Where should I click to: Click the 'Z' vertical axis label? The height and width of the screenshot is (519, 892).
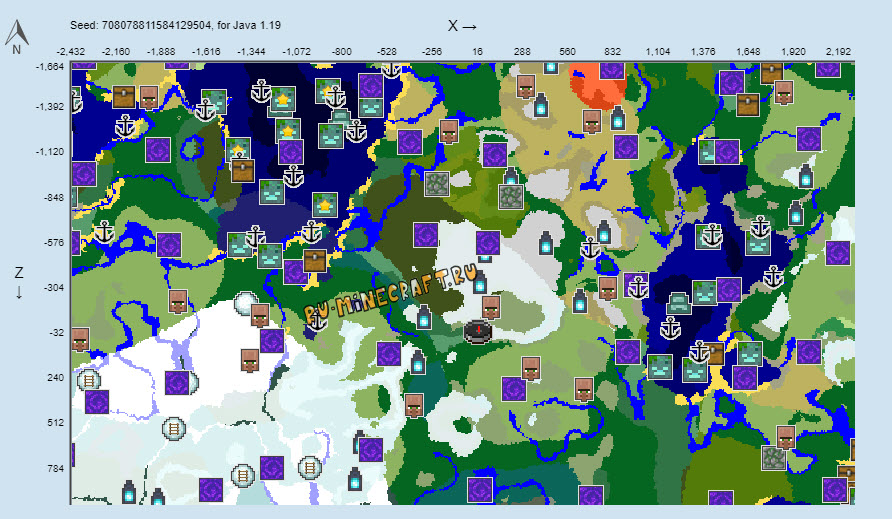19,273
